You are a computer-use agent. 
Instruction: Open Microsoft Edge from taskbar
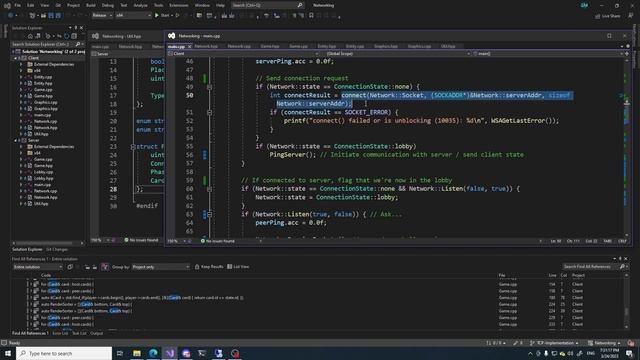coord(153,353)
